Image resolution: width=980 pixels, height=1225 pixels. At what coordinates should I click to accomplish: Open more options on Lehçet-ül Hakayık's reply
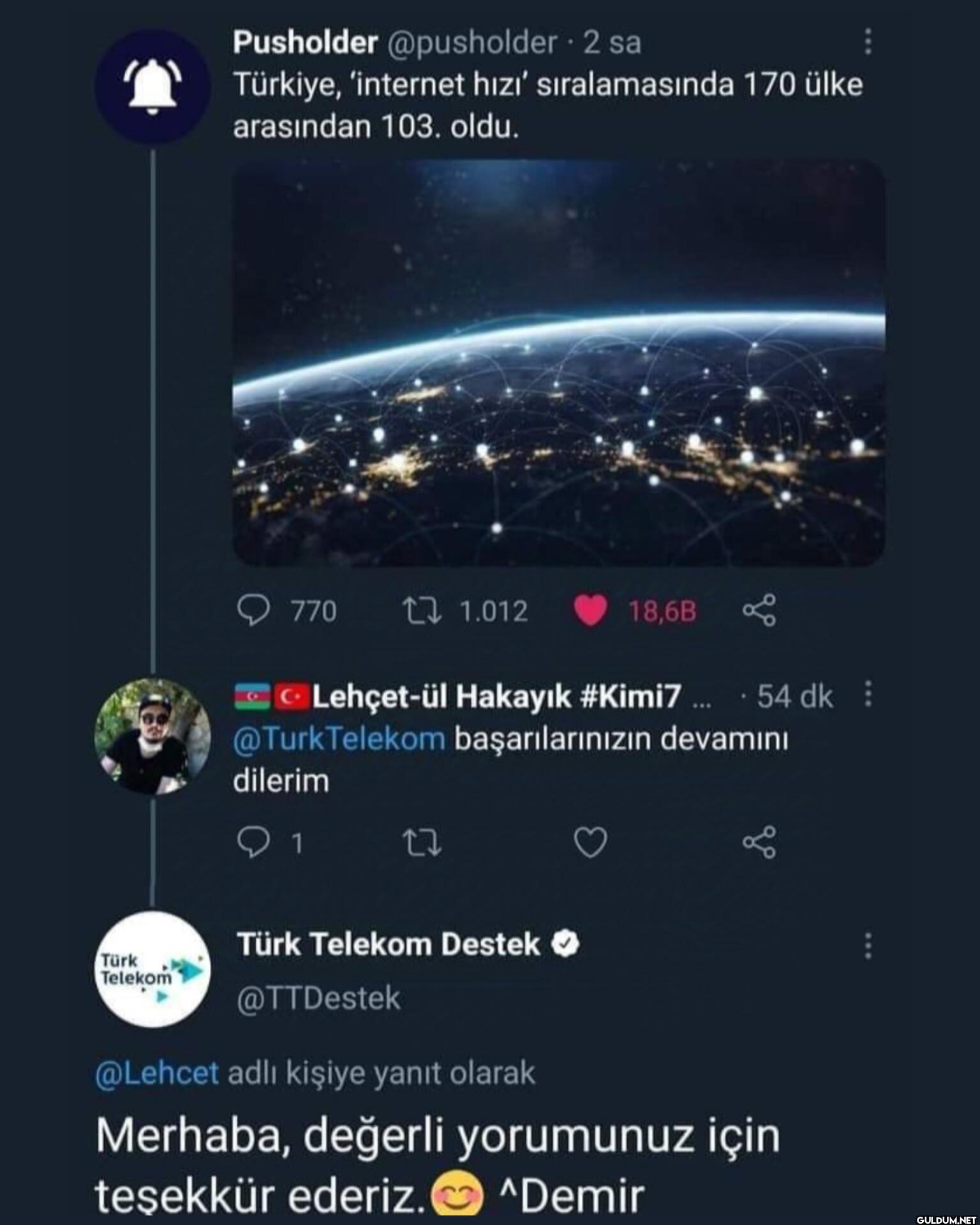(868, 694)
